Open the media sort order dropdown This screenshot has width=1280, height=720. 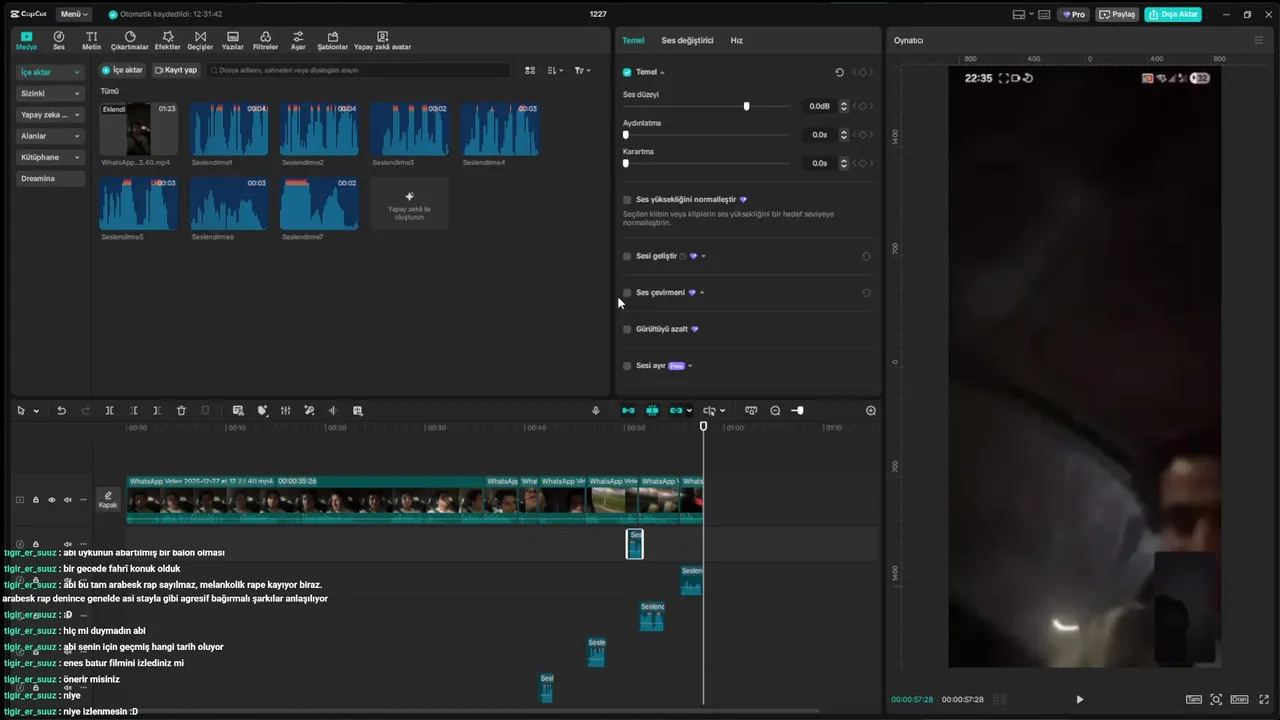click(556, 70)
